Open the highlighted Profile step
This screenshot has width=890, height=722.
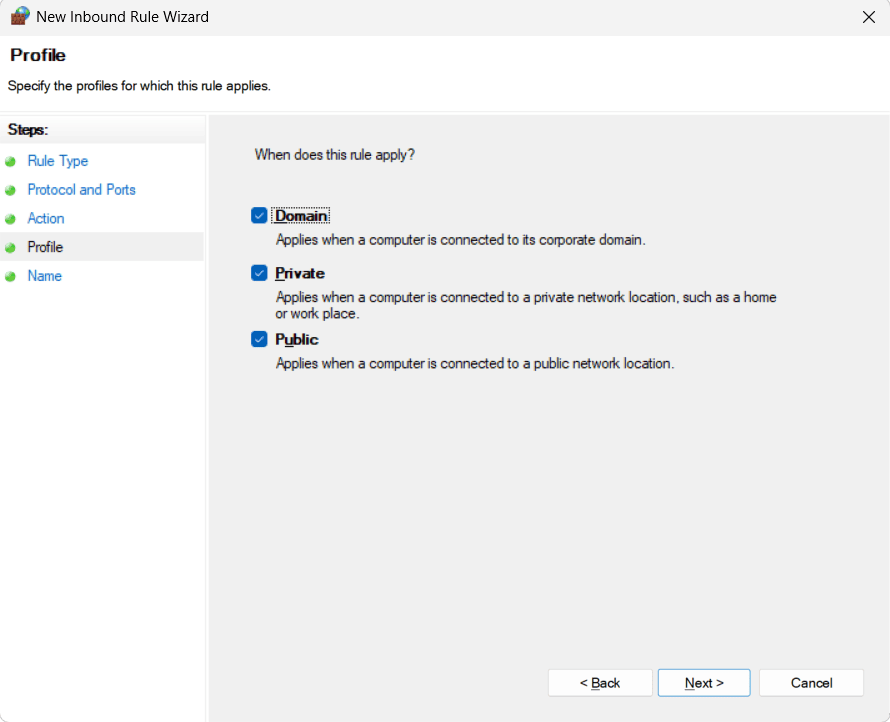tap(47, 247)
